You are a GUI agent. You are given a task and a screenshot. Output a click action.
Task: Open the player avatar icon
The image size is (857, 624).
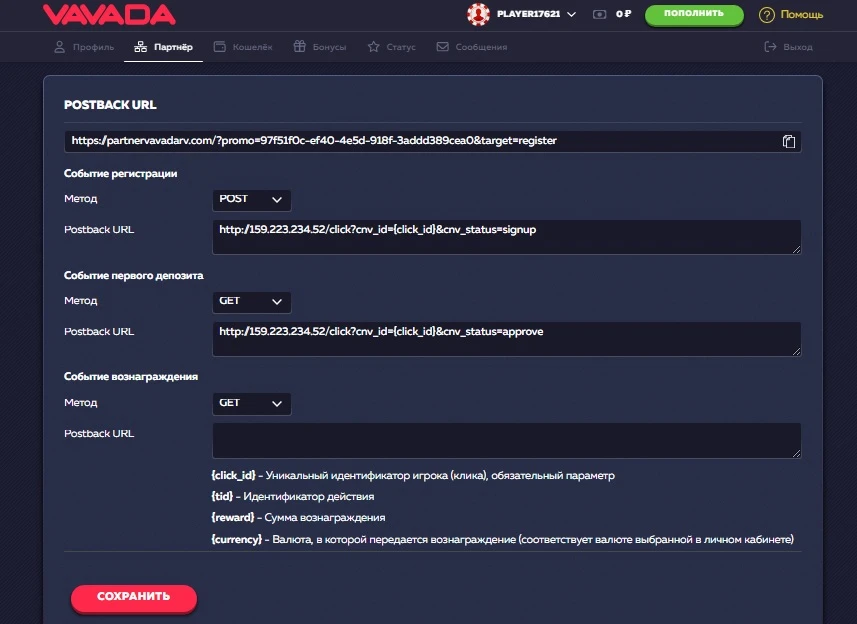pos(478,14)
